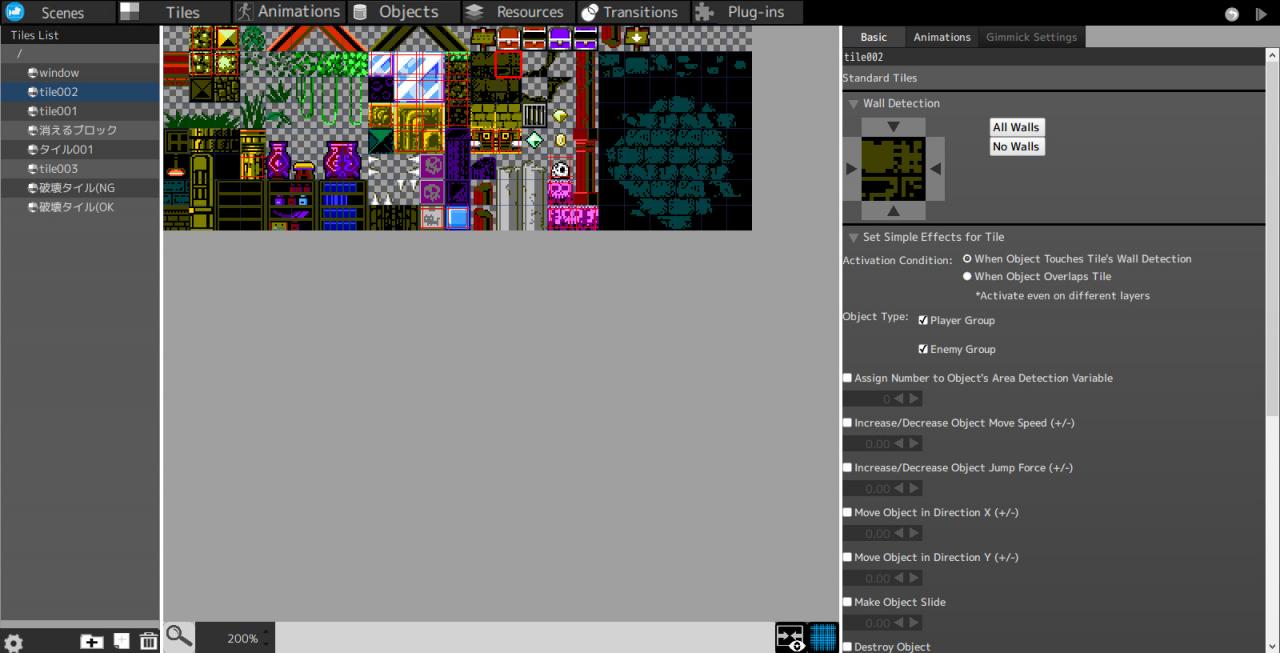1280x653 pixels.
Task: Toggle right wall detection arrow
Action: click(935, 169)
